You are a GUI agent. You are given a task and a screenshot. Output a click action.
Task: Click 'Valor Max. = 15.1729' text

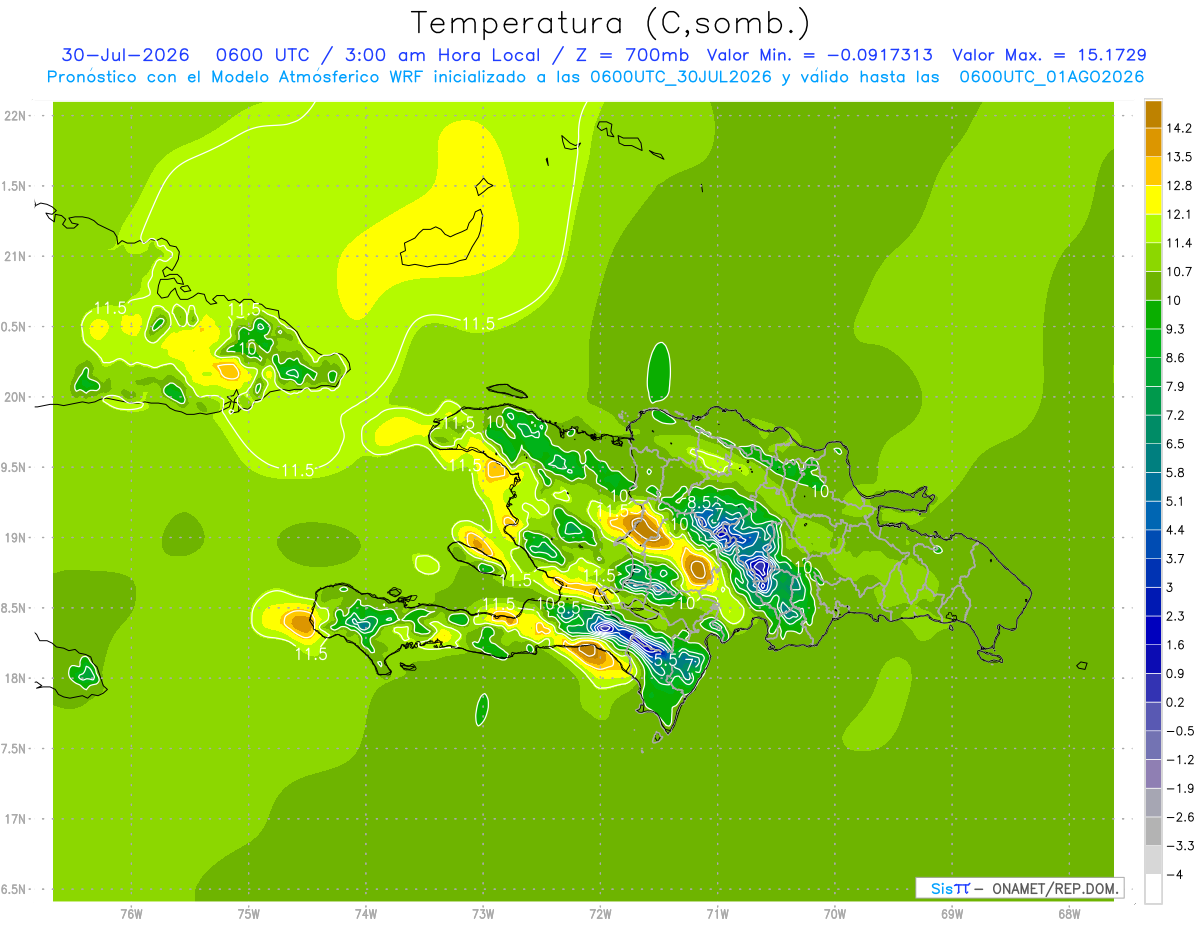(1049, 55)
